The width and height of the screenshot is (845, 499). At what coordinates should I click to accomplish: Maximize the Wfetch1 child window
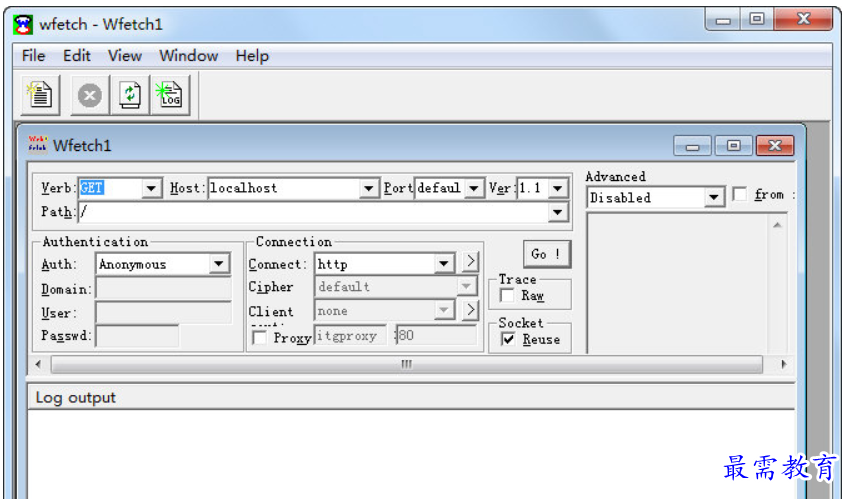pos(733,145)
